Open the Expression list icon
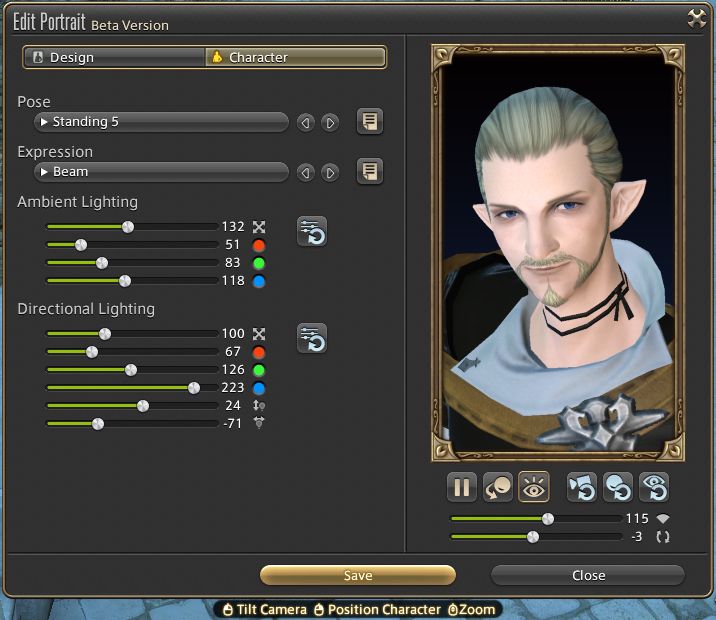Image resolution: width=716 pixels, height=620 pixels. pyautogui.click(x=370, y=172)
